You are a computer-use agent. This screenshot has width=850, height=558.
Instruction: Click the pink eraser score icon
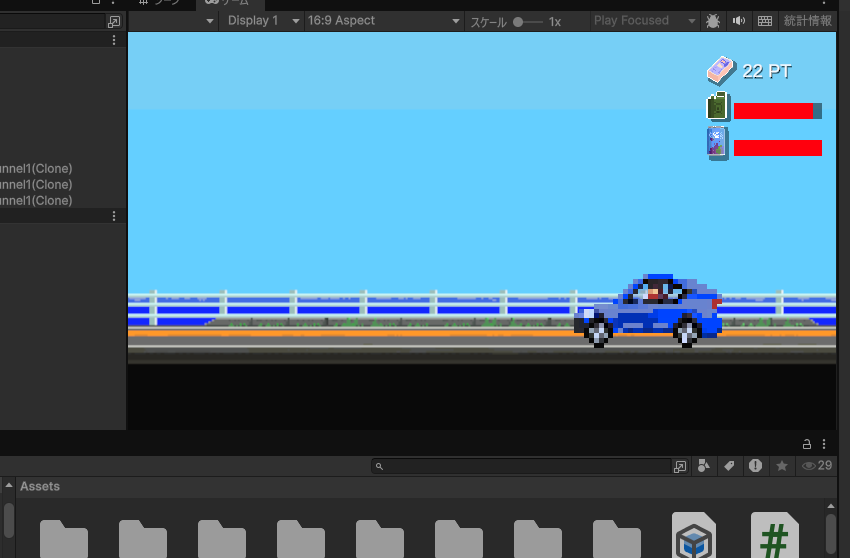tap(722, 70)
